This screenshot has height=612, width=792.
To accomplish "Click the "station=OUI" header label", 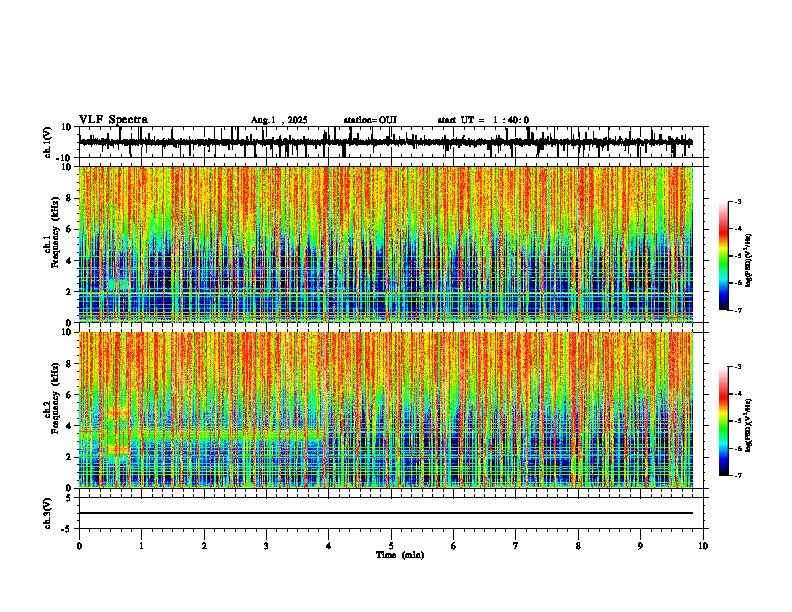I will 370,120.
